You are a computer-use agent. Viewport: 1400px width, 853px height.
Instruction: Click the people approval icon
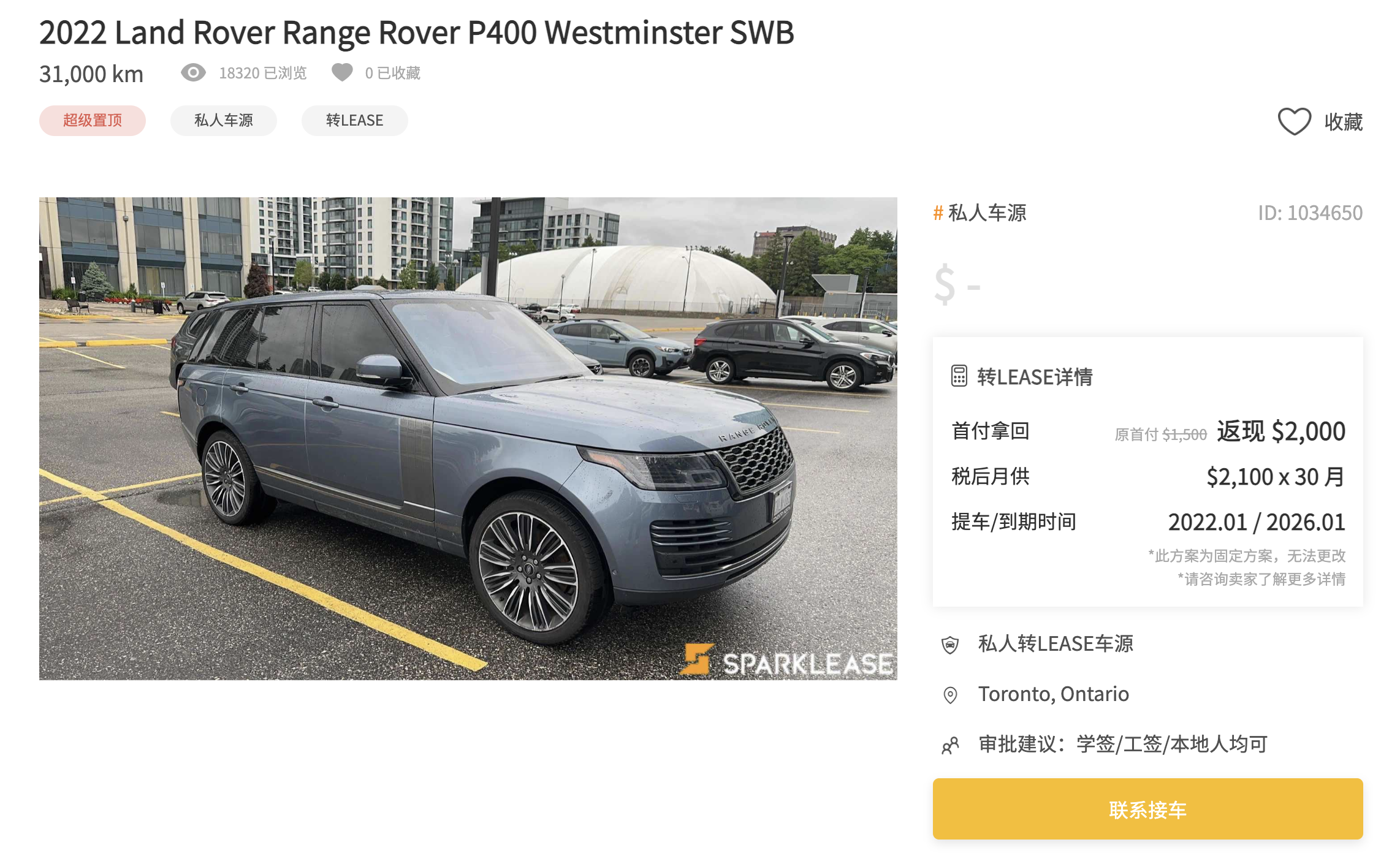point(950,745)
